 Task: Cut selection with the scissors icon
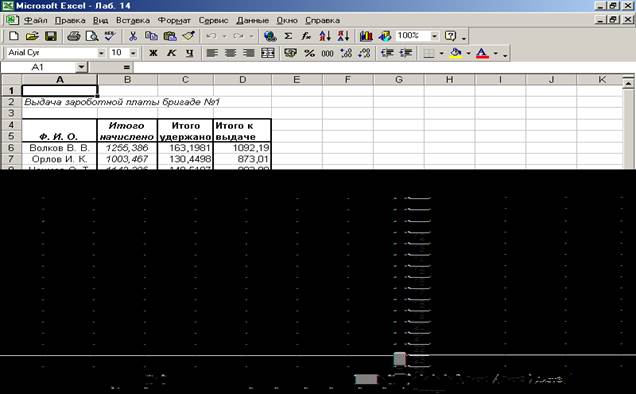(x=132, y=36)
